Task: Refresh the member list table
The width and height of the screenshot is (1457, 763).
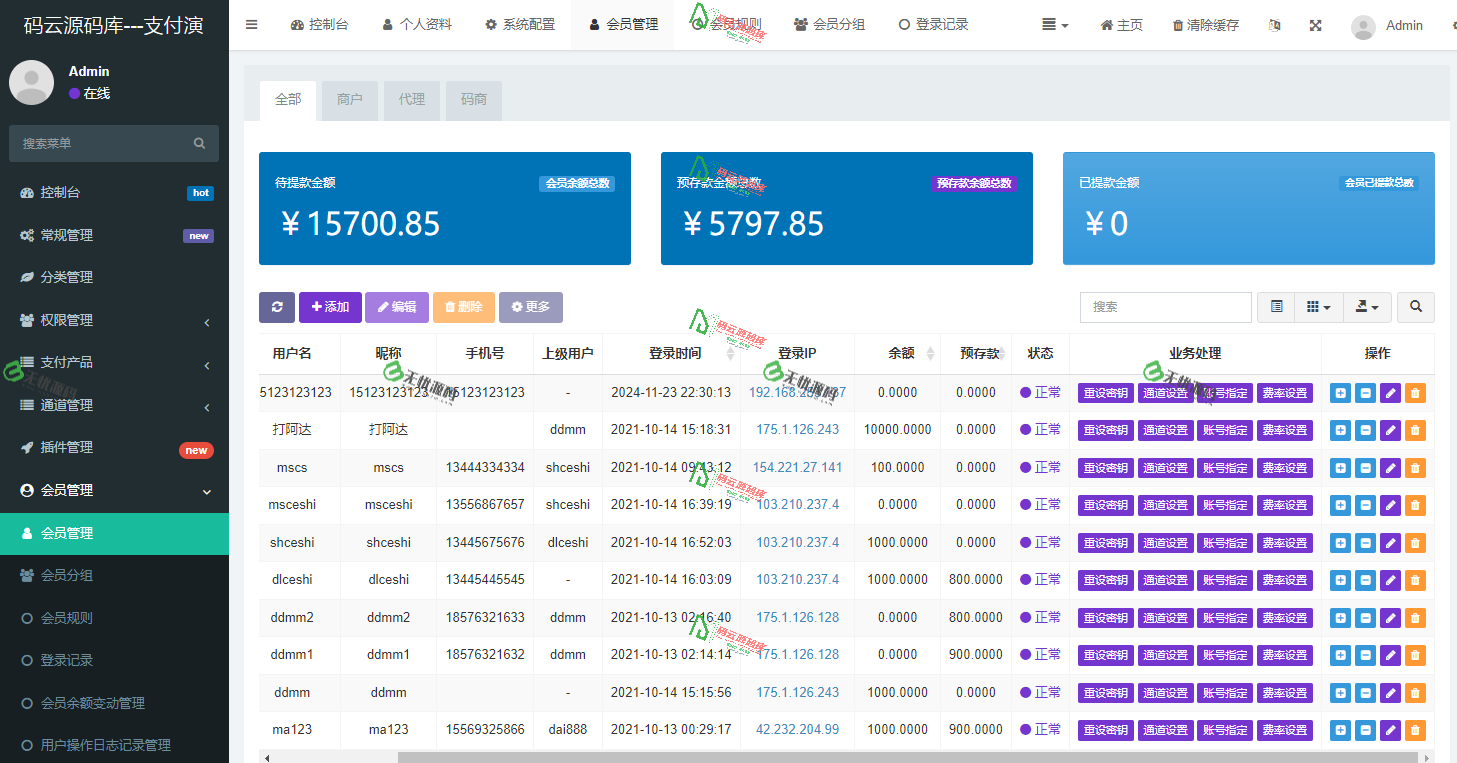Action: tap(277, 307)
